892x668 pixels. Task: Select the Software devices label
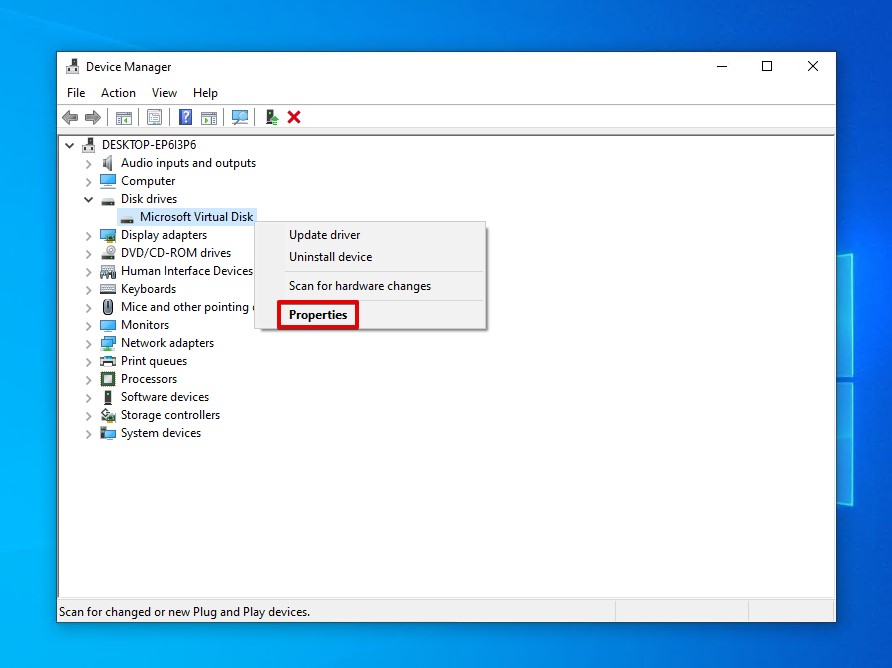tap(164, 397)
